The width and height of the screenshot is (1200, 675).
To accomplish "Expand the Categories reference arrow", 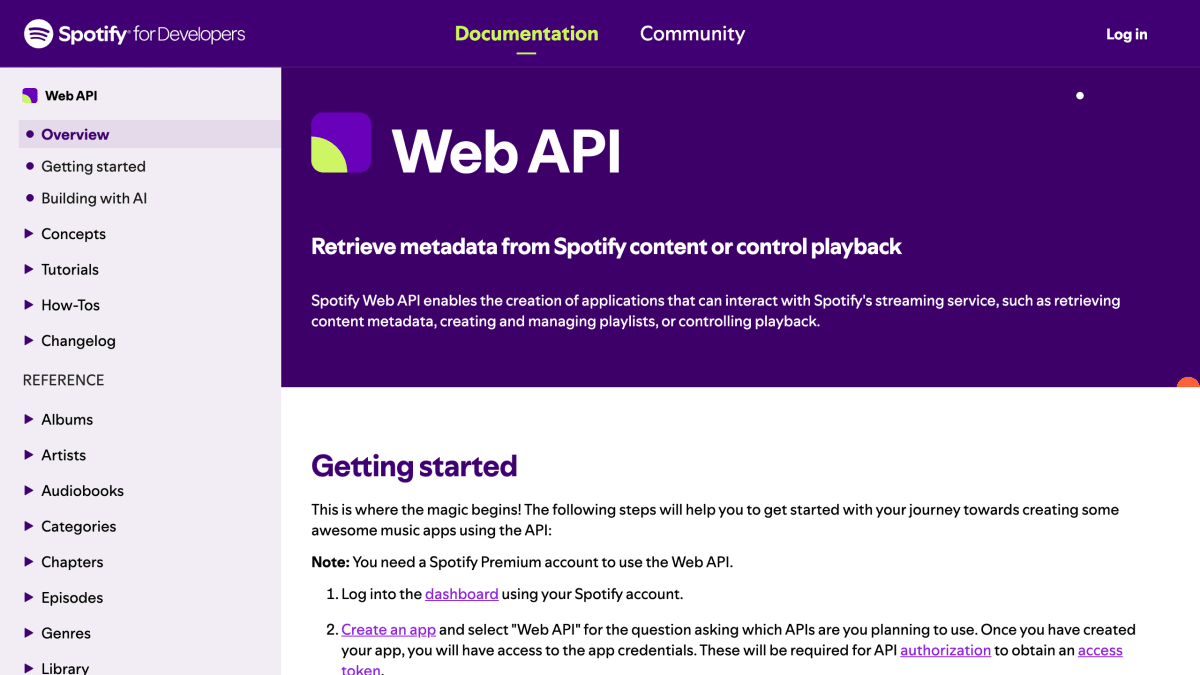I will click(x=29, y=526).
